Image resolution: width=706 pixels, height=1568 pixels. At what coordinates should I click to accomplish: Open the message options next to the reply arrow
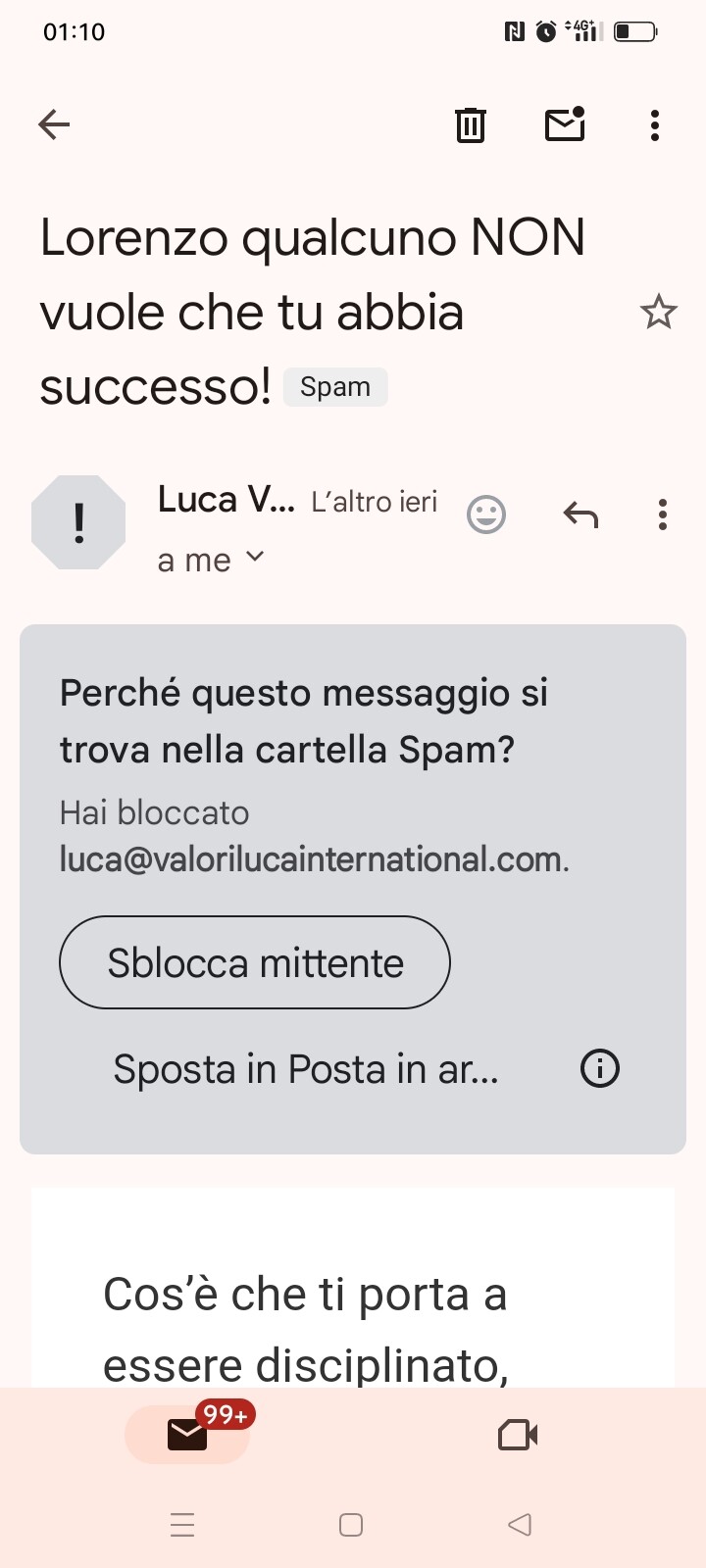point(663,514)
